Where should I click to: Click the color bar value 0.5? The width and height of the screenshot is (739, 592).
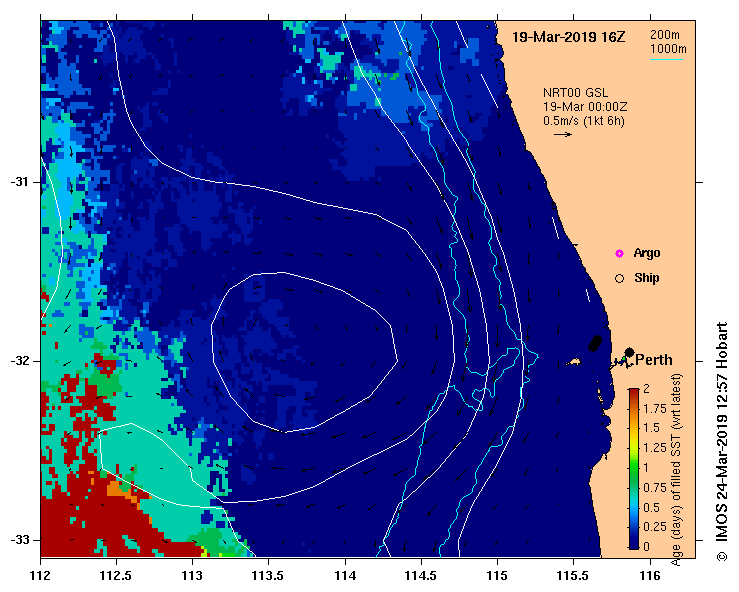coord(652,508)
